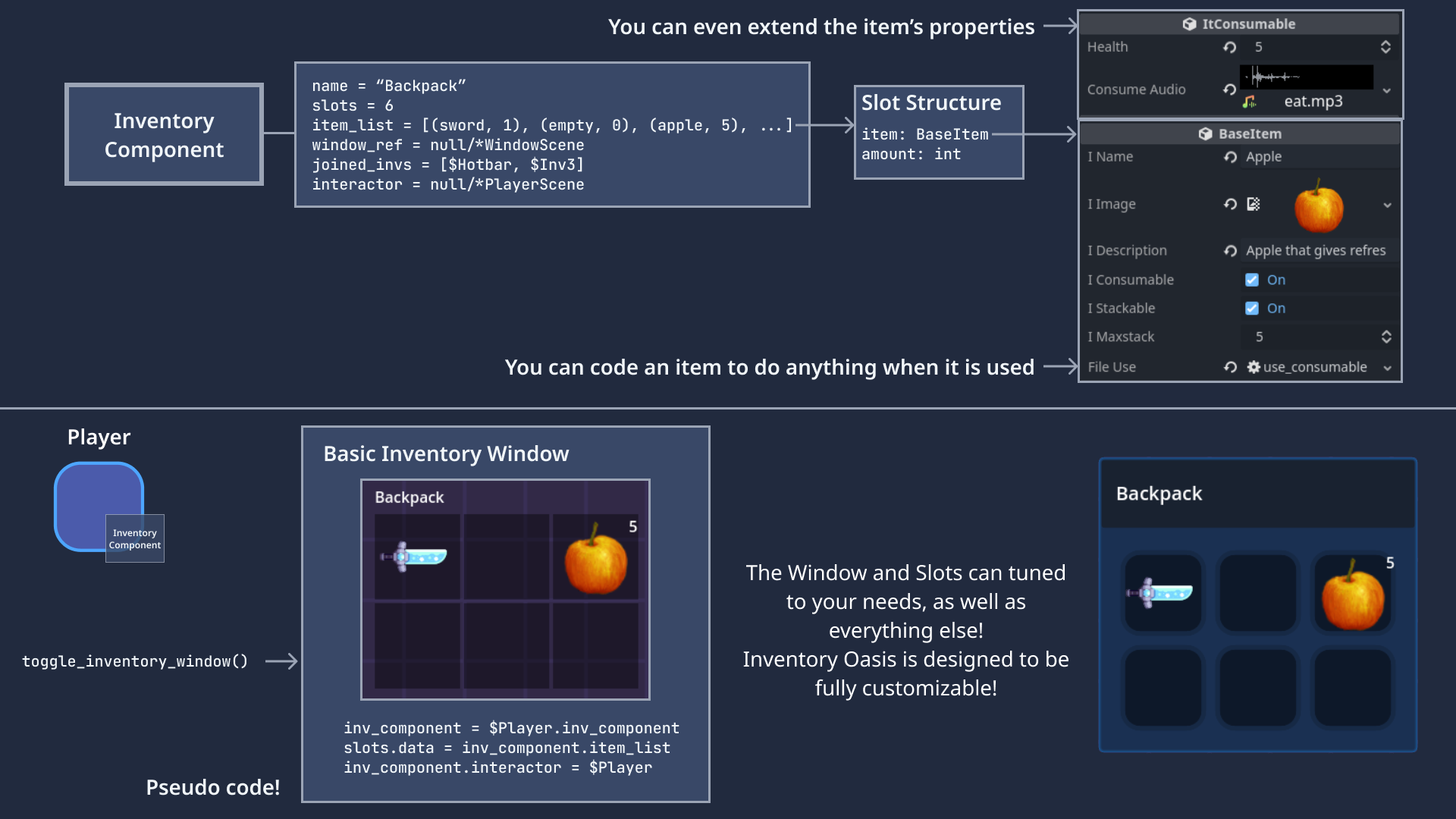
Task: Click the 'On' label next to I Consumable
Action: (1276, 280)
